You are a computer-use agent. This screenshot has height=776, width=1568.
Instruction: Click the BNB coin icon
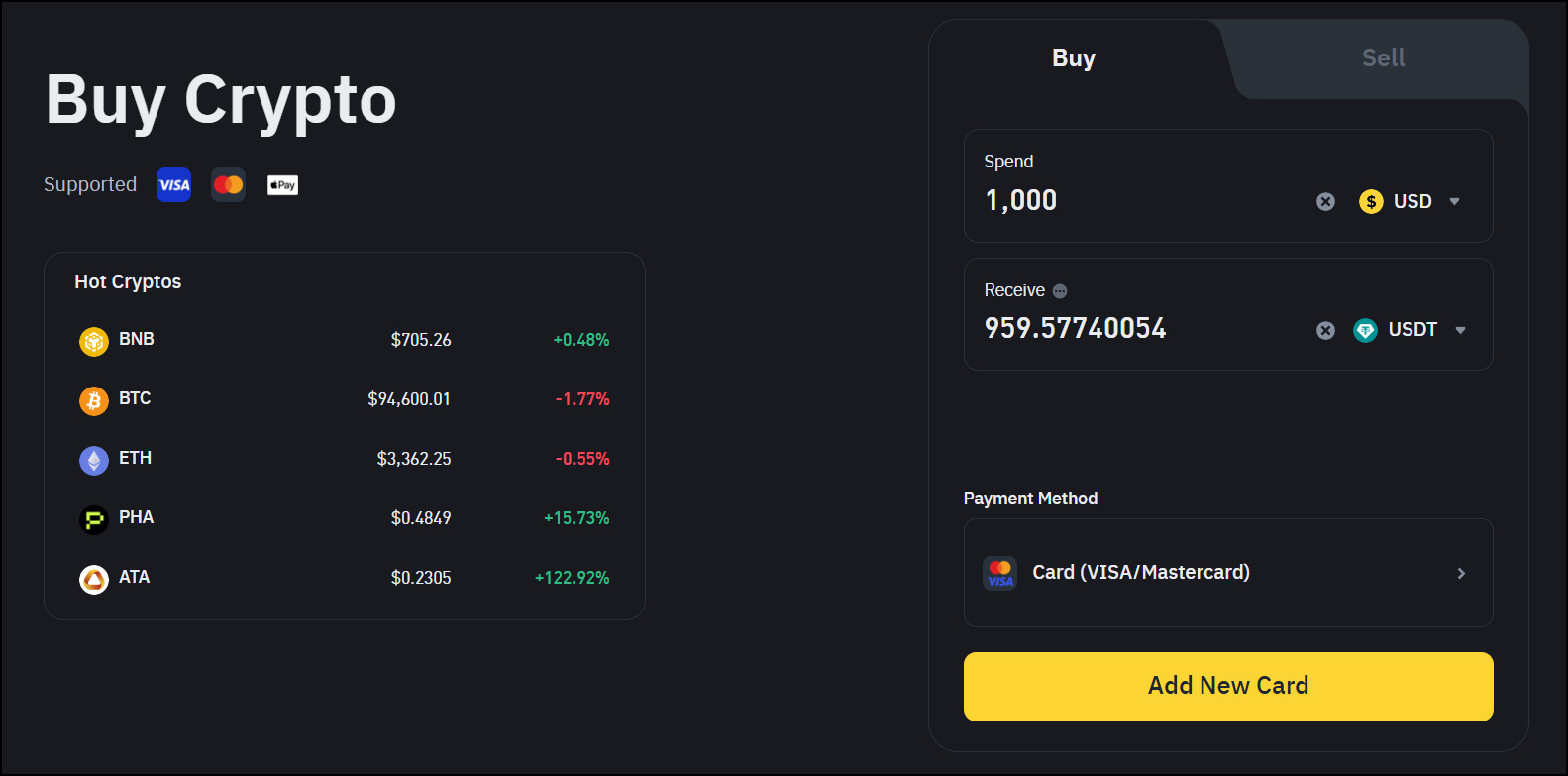(x=94, y=341)
